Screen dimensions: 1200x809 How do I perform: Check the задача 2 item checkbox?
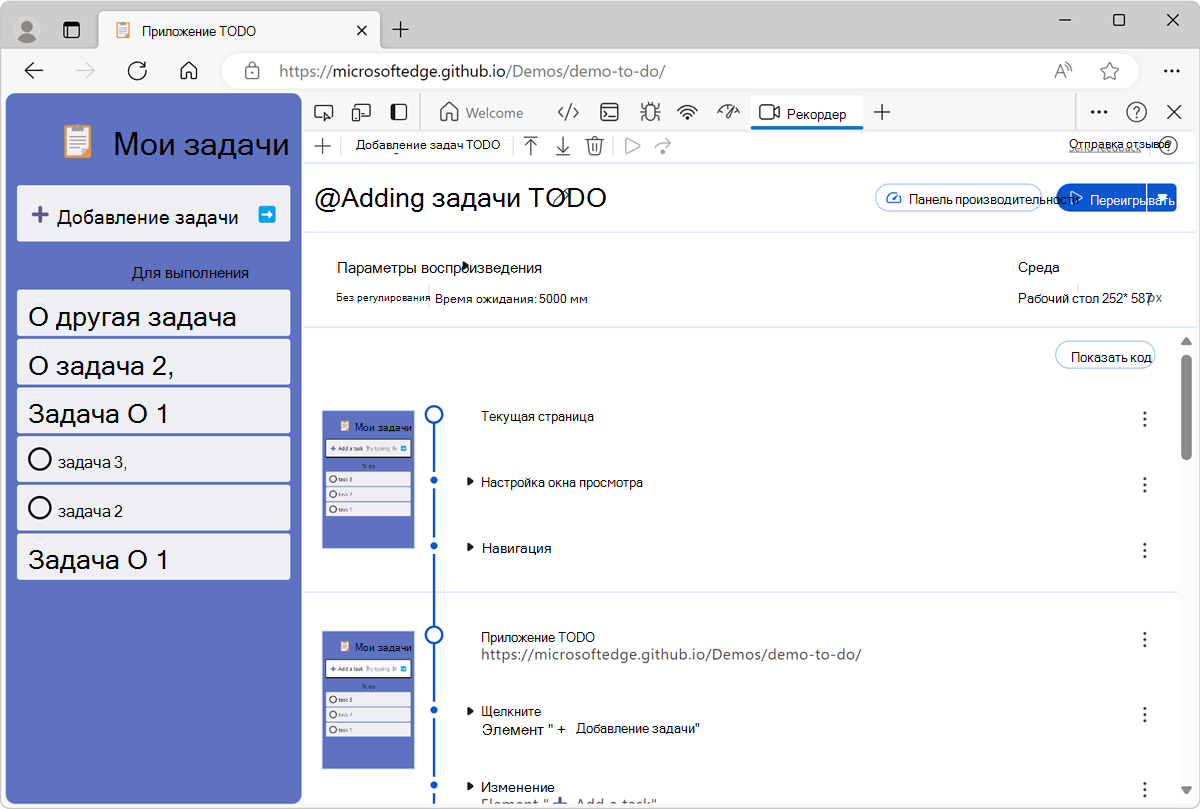pyautogui.click(x=40, y=508)
